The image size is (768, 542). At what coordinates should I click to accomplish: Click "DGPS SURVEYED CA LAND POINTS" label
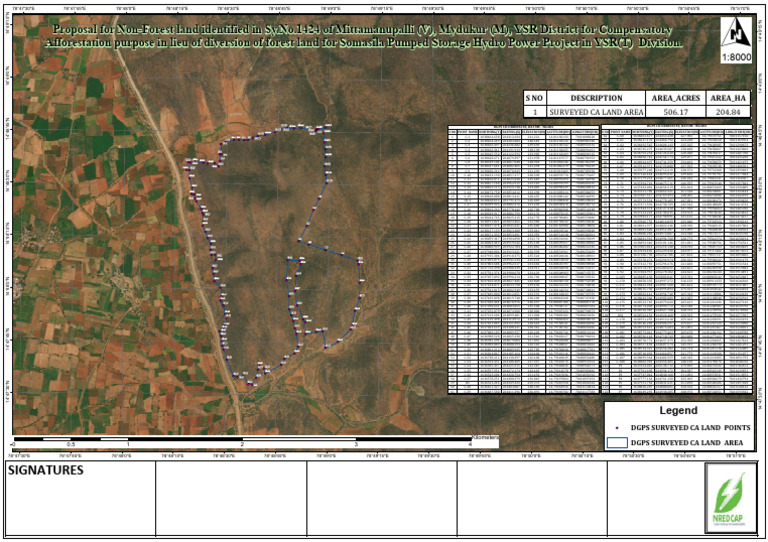pyautogui.click(x=690, y=428)
